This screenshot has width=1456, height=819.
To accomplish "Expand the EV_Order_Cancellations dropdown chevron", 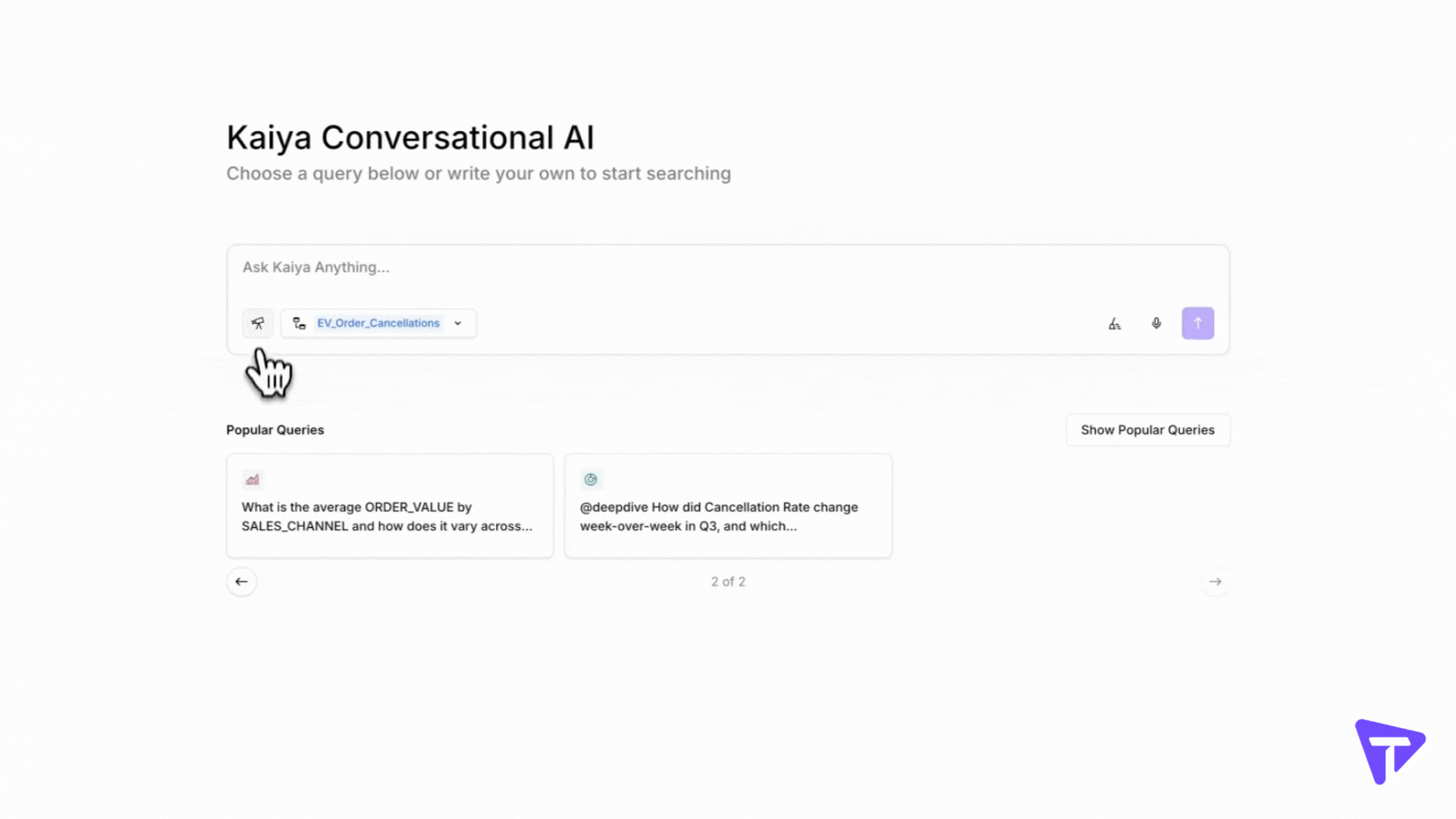I will pyautogui.click(x=458, y=323).
